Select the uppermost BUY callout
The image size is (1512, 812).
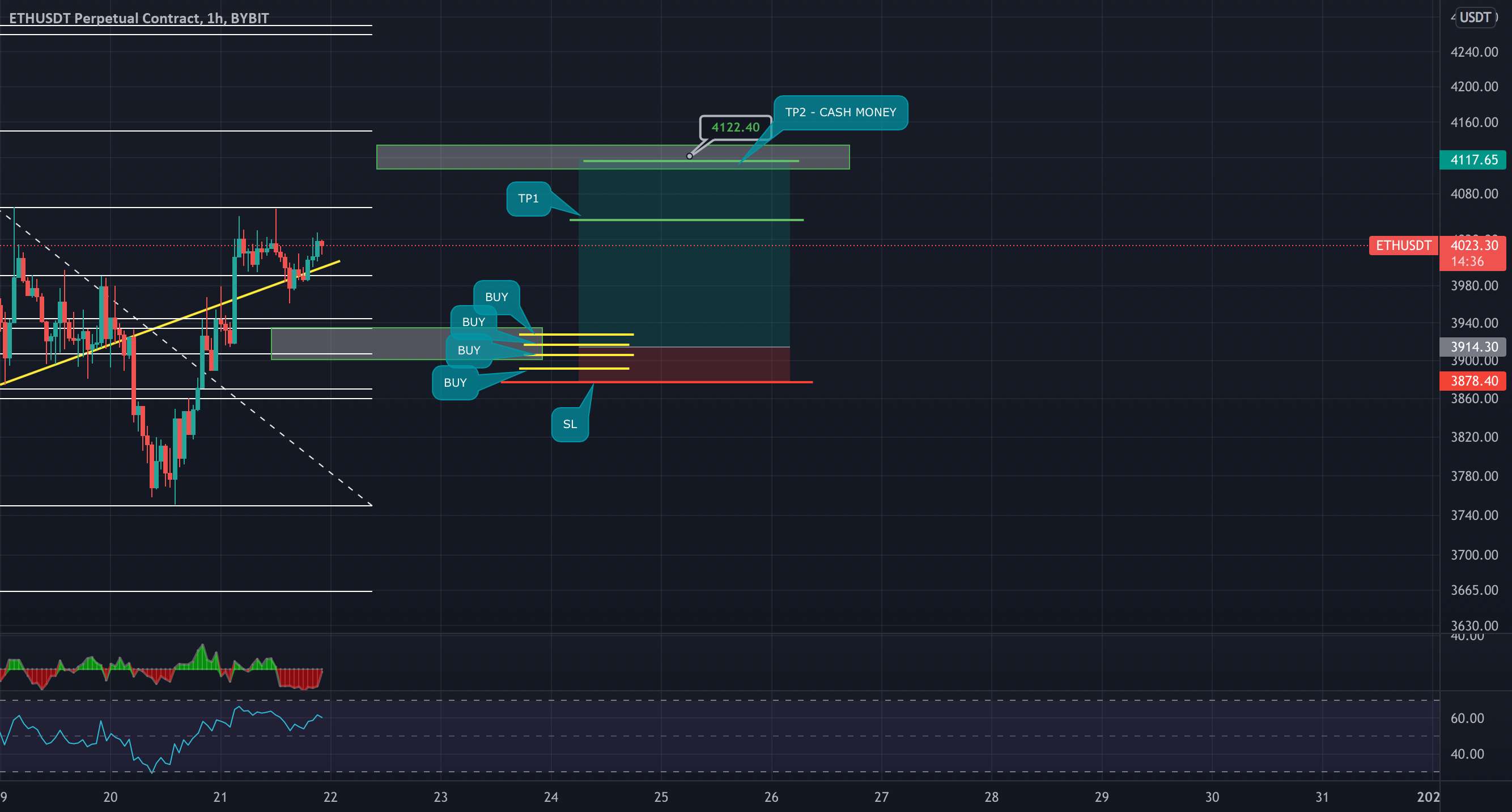[496, 297]
